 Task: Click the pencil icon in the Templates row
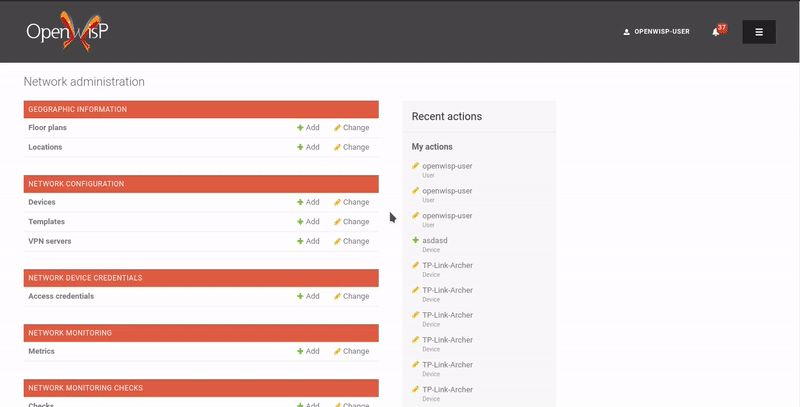(x=337, y=221)
